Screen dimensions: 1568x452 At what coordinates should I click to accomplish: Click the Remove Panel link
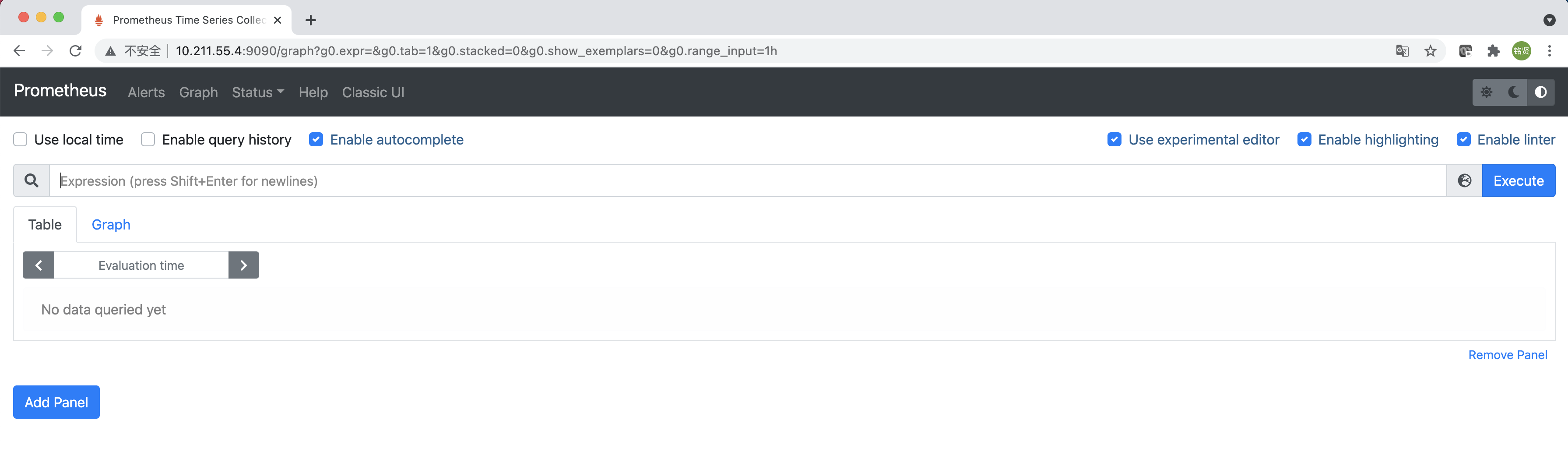point(1507,354)
